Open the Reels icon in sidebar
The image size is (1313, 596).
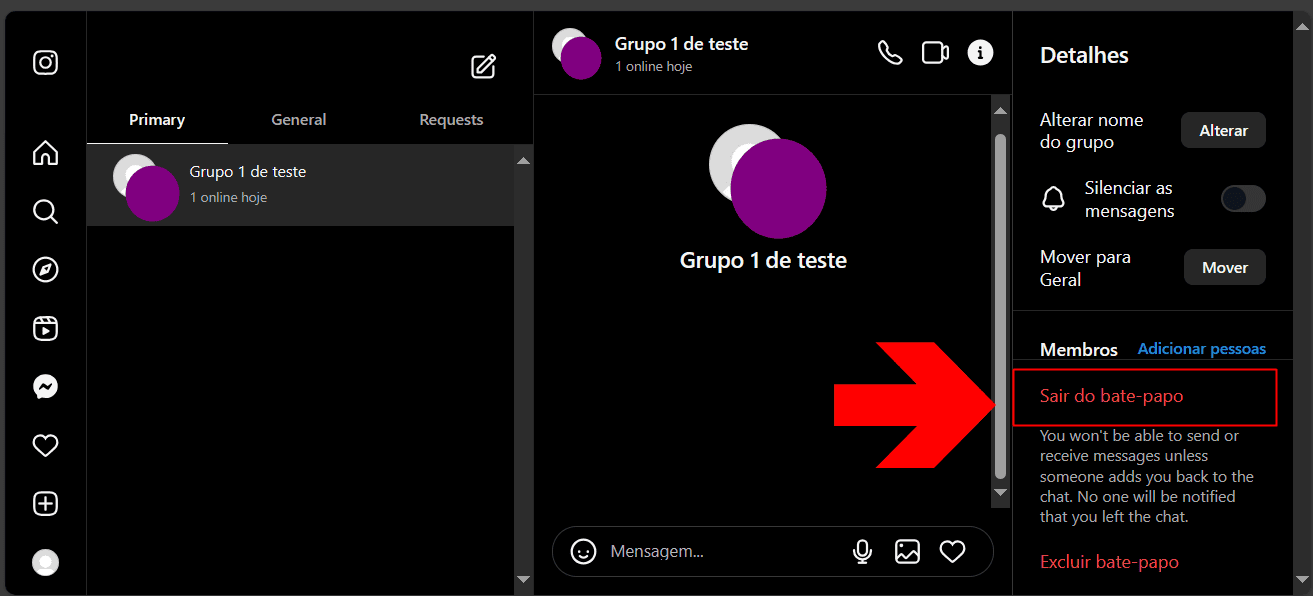coord(45,329)
